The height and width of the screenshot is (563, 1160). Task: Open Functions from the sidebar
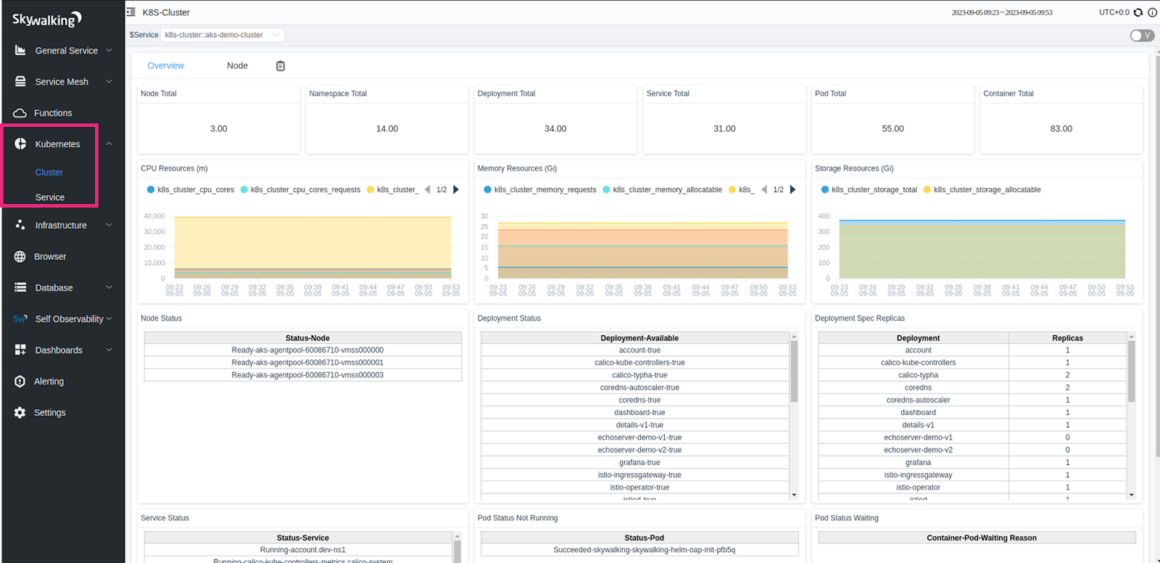(x=53, y=113)
